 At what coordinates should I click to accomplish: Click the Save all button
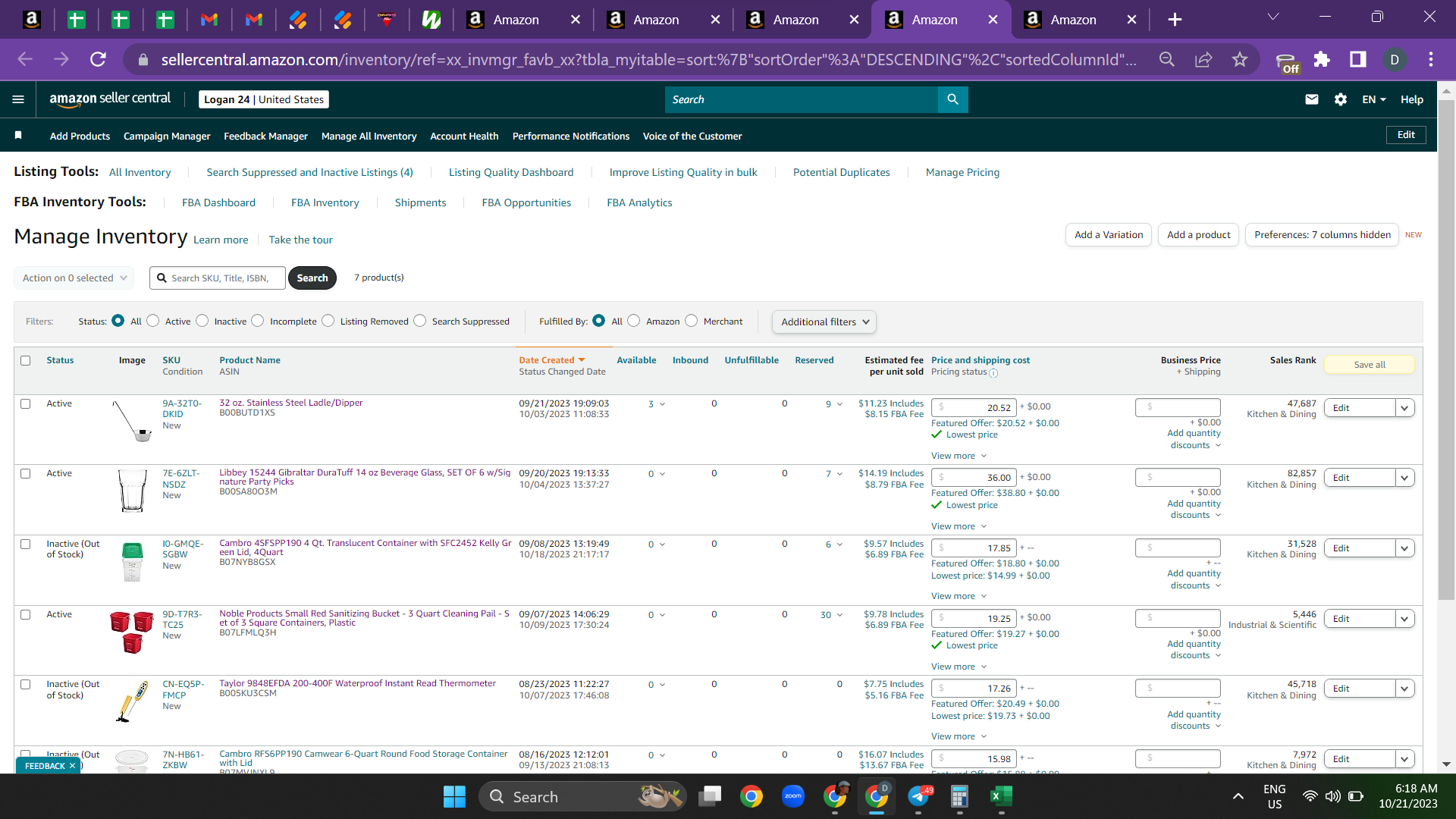coord(1370,365)
